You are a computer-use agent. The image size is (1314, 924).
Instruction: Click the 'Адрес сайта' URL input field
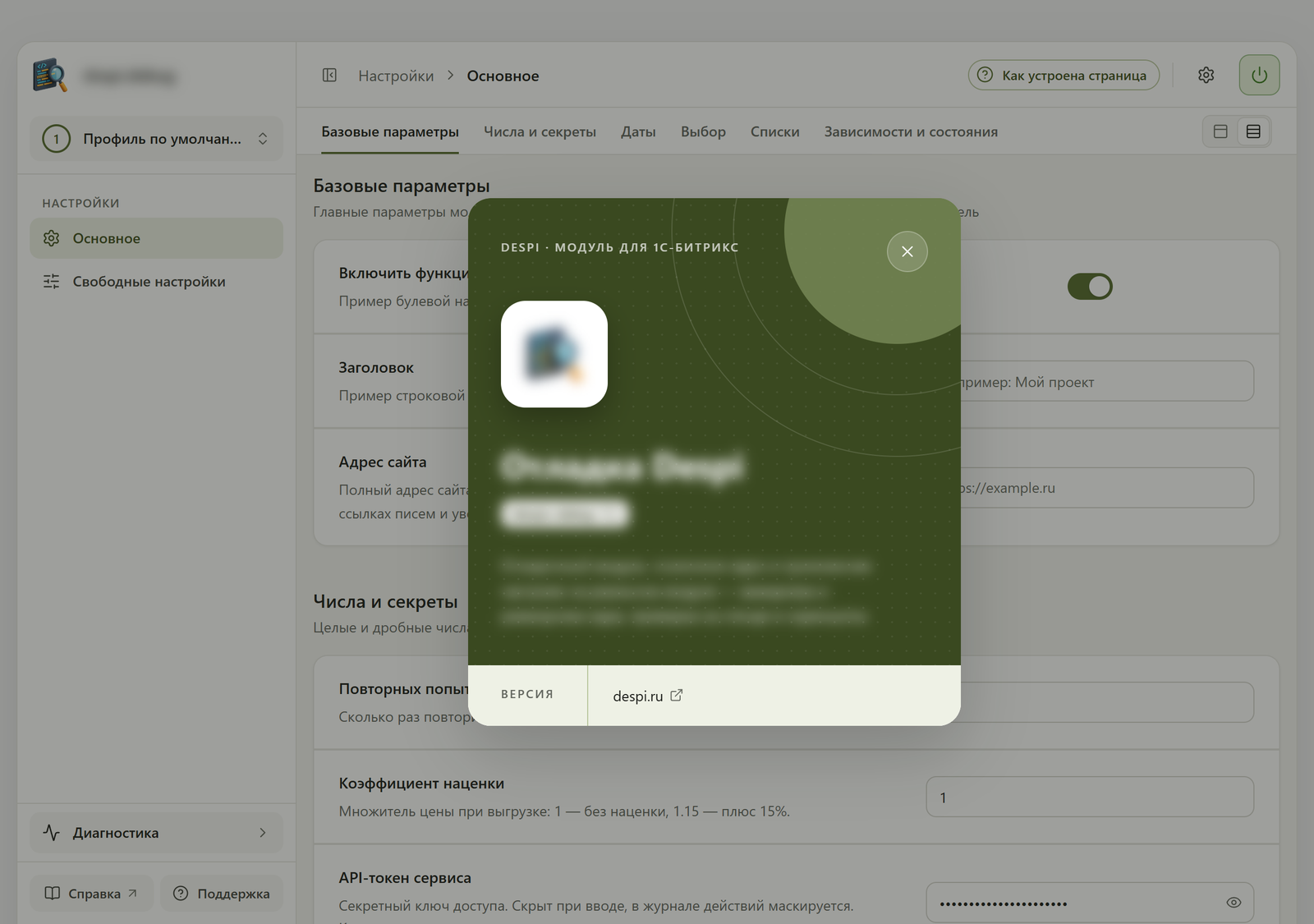click(x=1107, y=488)
